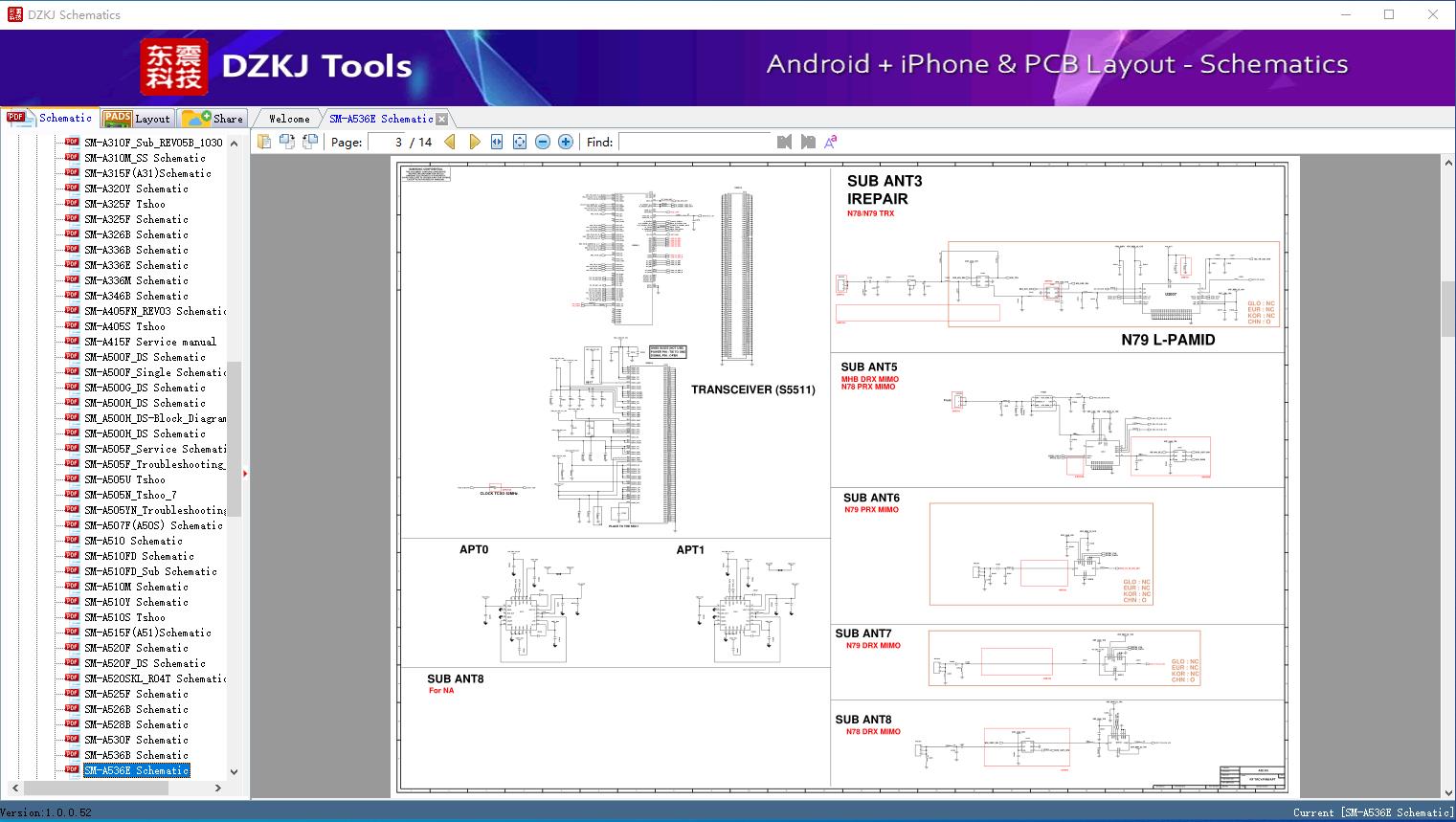This screenshot has width=1456, height=822.
Task: Select SM-A320Y Schematic entry
Action: (136, 189)
